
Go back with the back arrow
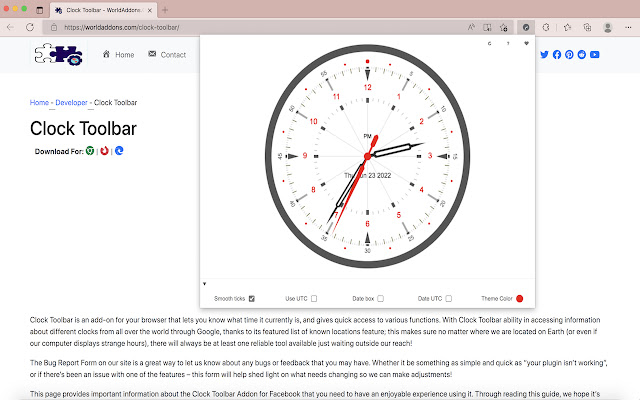(x=10, y=27)
